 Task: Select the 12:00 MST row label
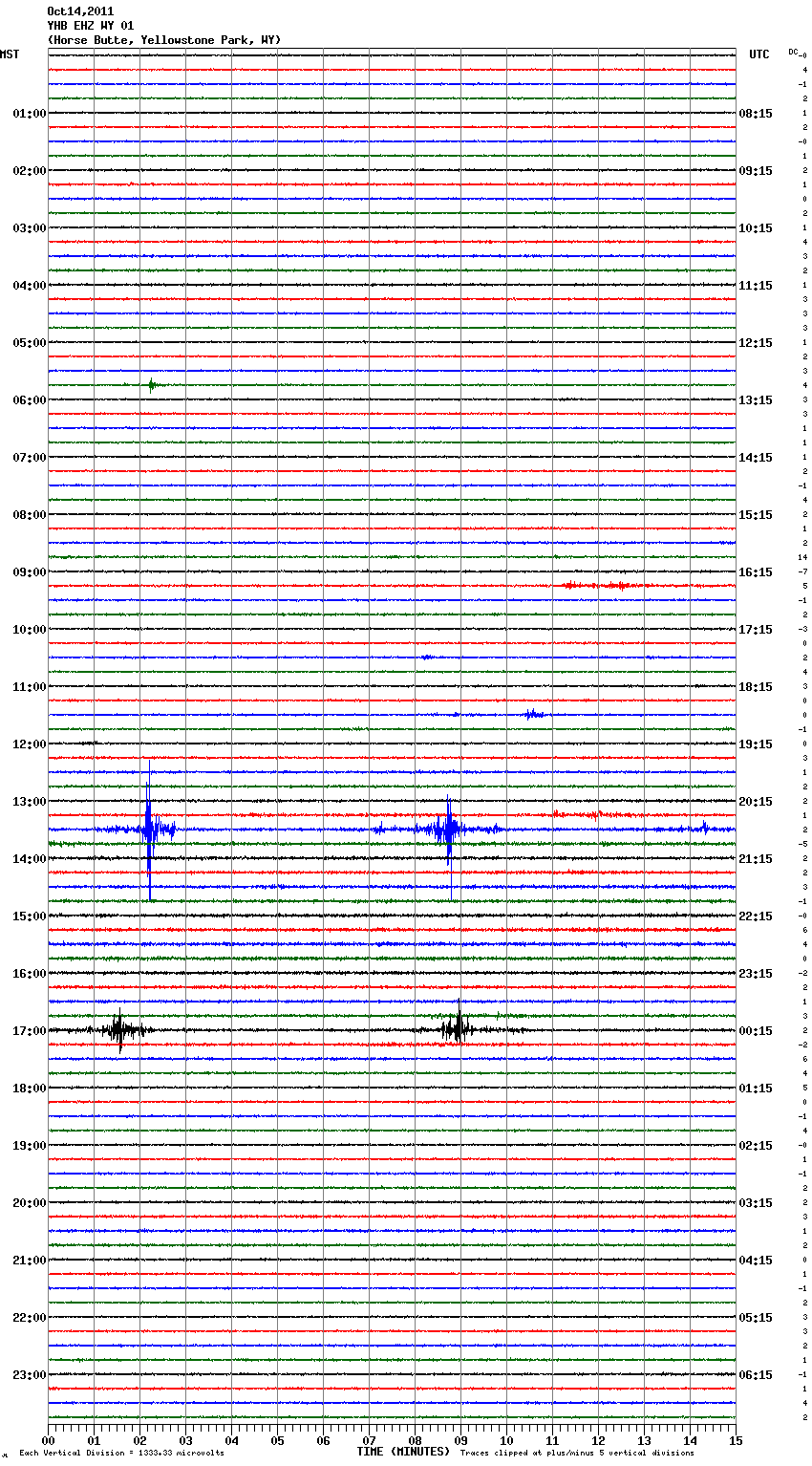point(30,744)
